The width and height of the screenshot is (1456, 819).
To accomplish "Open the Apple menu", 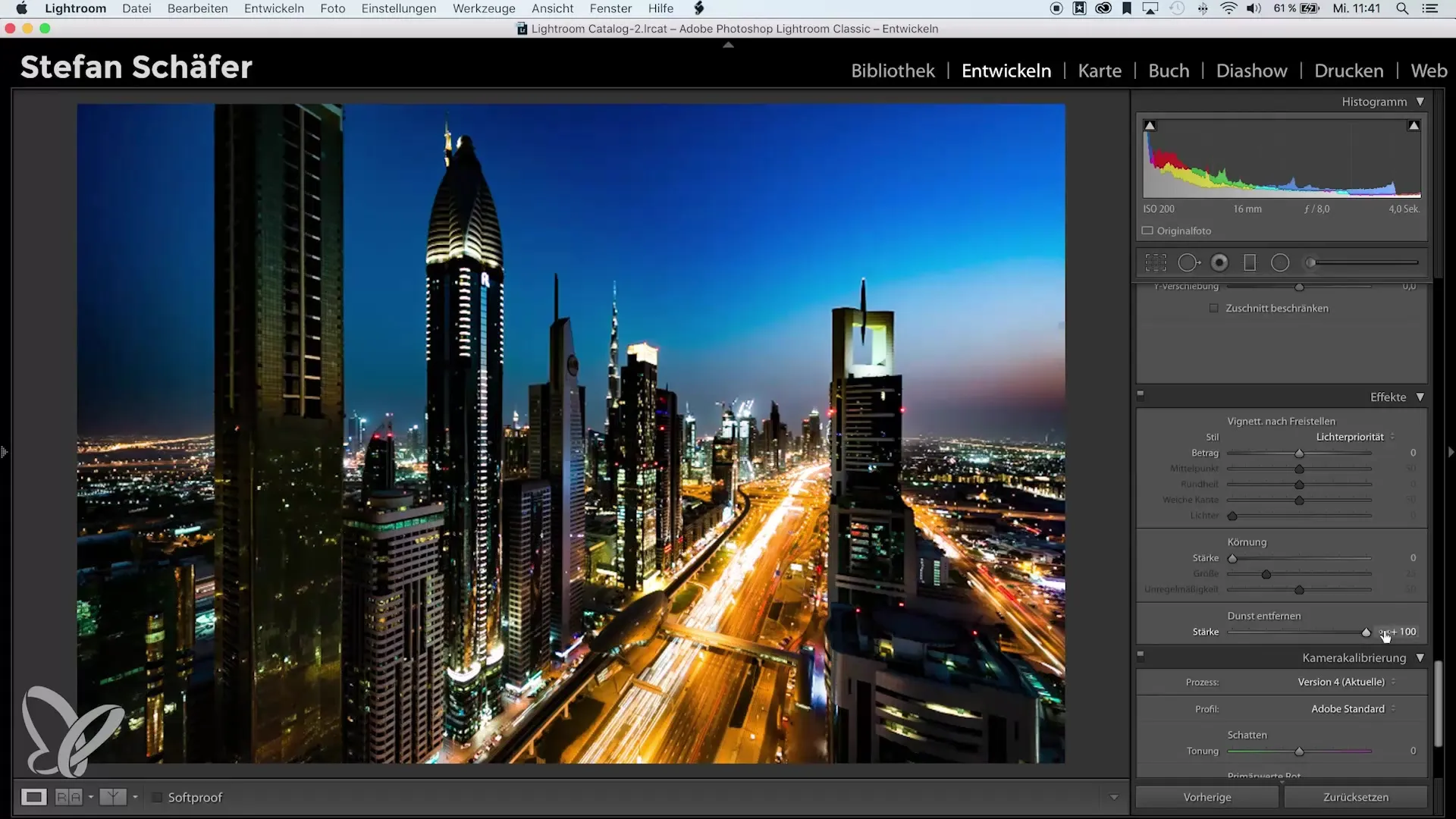I will coord(21,8).
